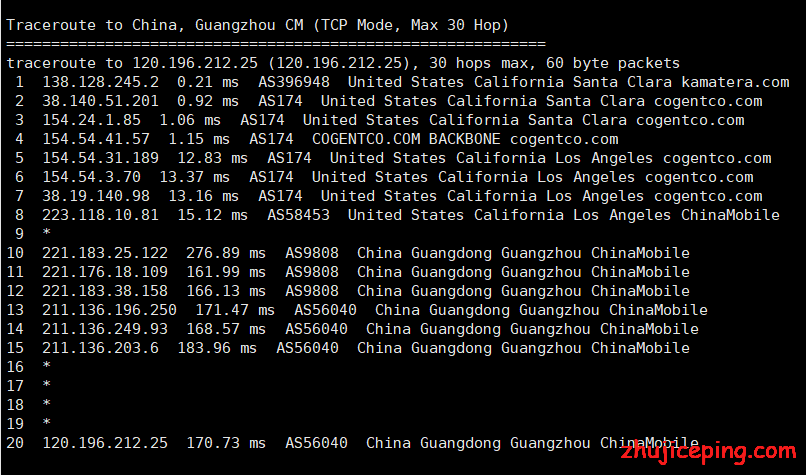Click IP 38.19.140.98 in hop 7
The image size is (806, 475).
click(96, 196)
